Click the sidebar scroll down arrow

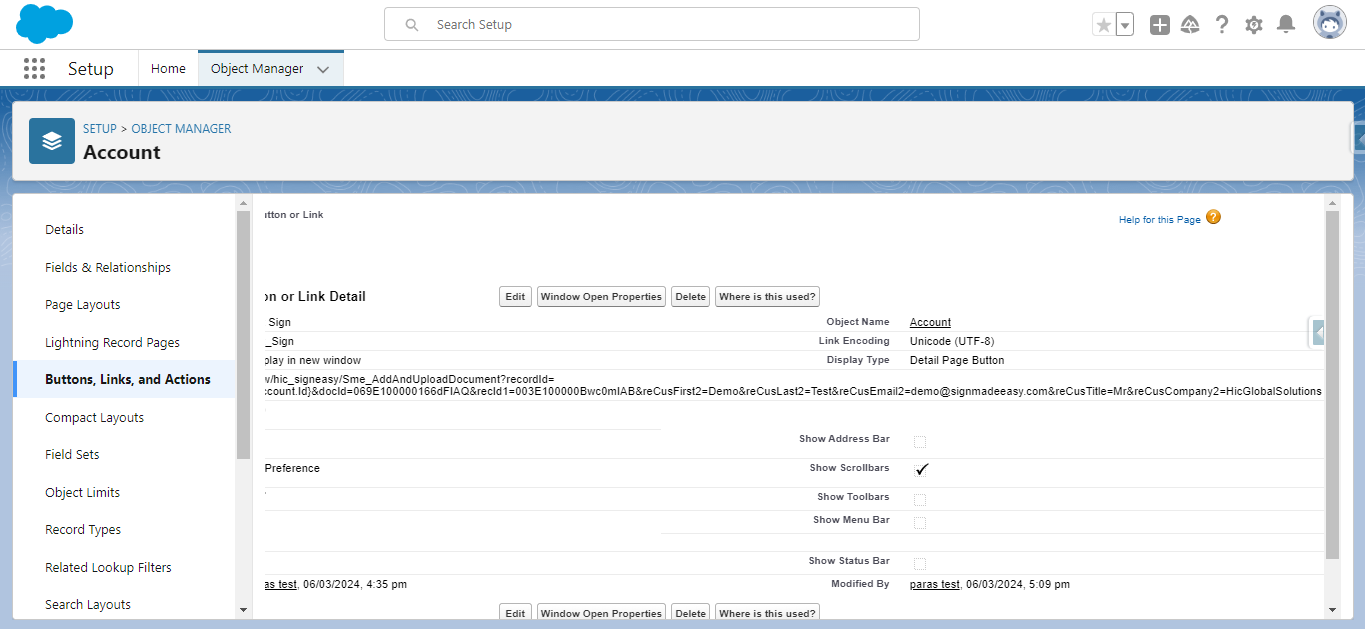(244, 609)
